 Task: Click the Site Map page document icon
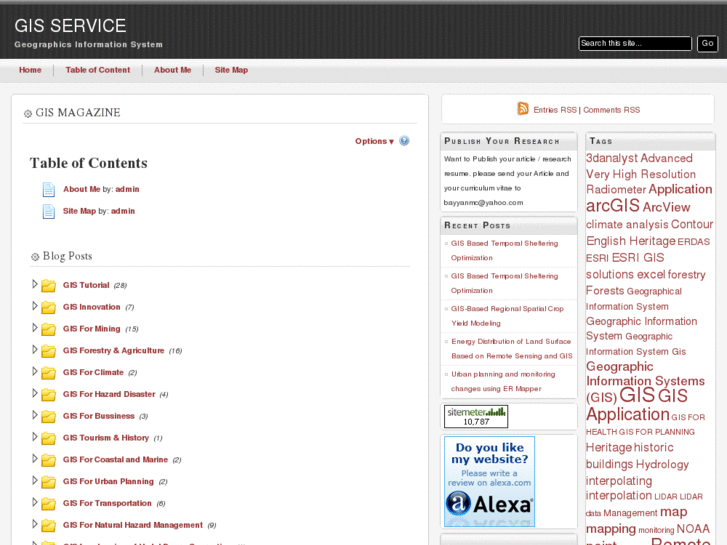49,211
